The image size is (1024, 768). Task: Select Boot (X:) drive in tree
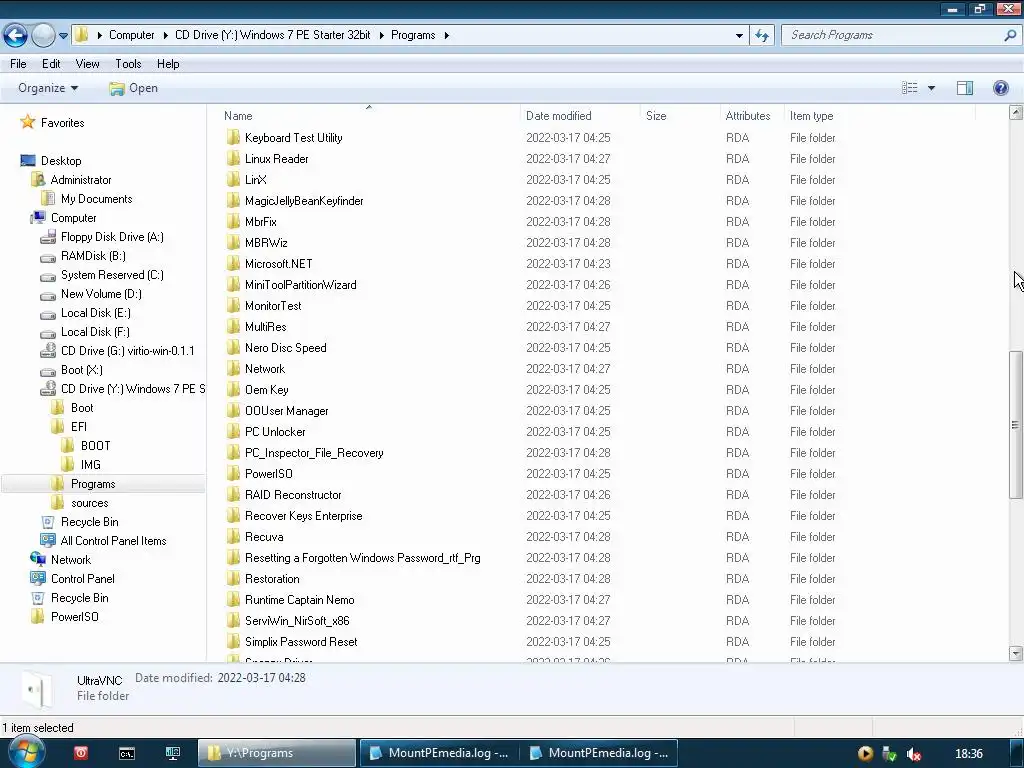tap(82, 370)
